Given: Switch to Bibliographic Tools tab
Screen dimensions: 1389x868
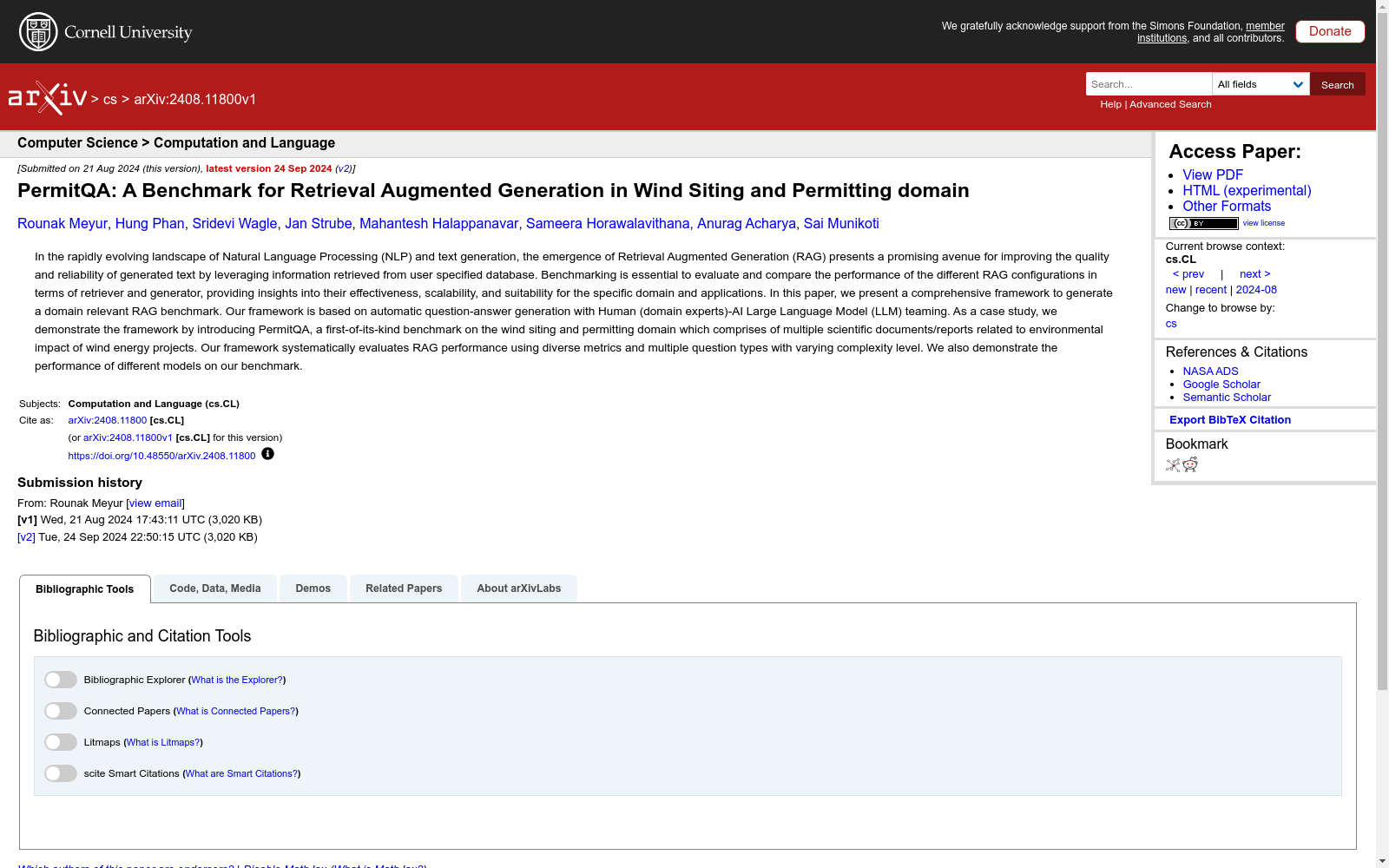Looking at the screenshot, I should click(85, 589).
